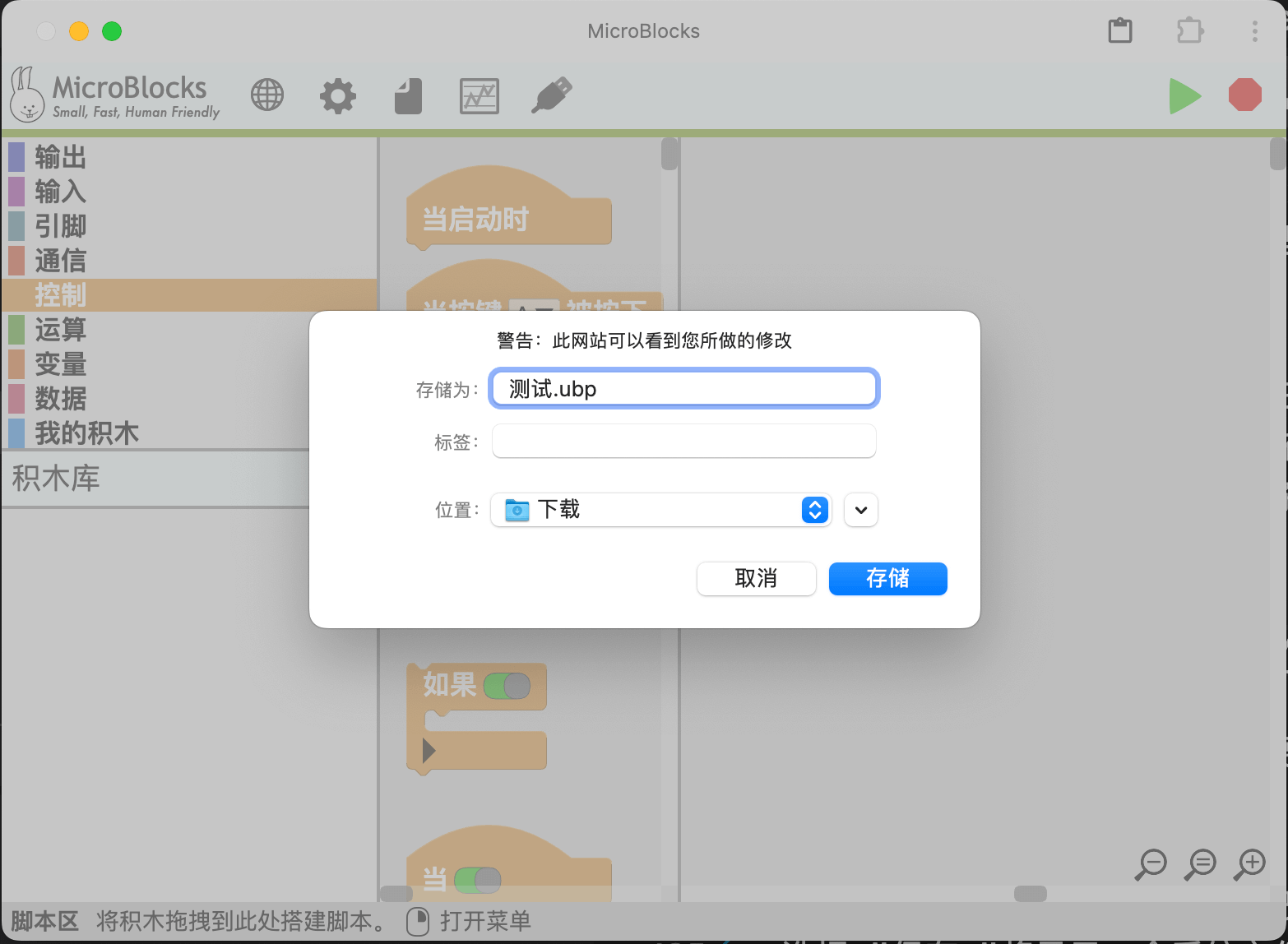Screen dimensions: 1288x944
Task: Click the mouse icon in the status bar
Action: (418, 921)
